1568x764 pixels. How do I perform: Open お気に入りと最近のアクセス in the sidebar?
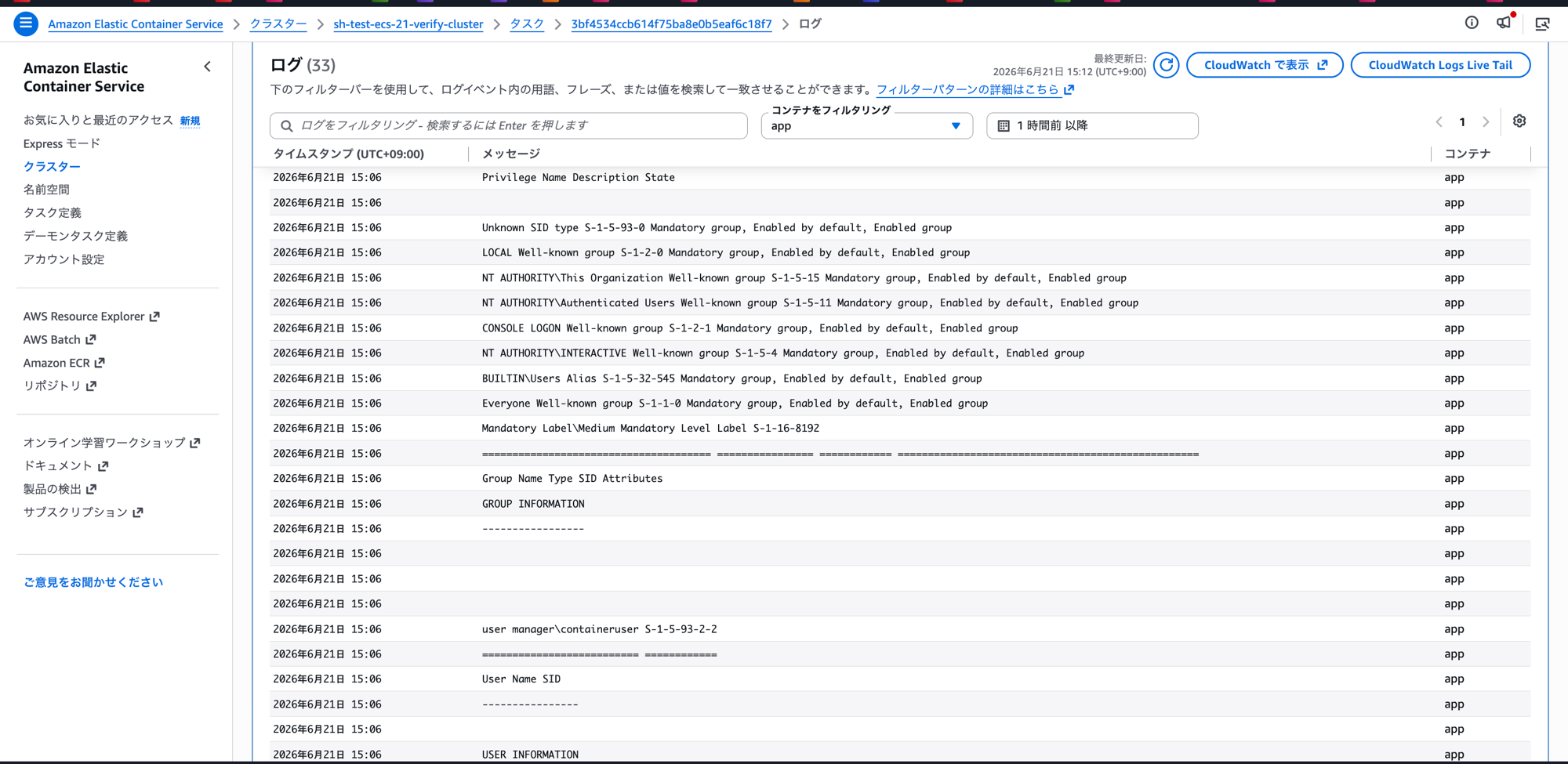click(98, 120)
